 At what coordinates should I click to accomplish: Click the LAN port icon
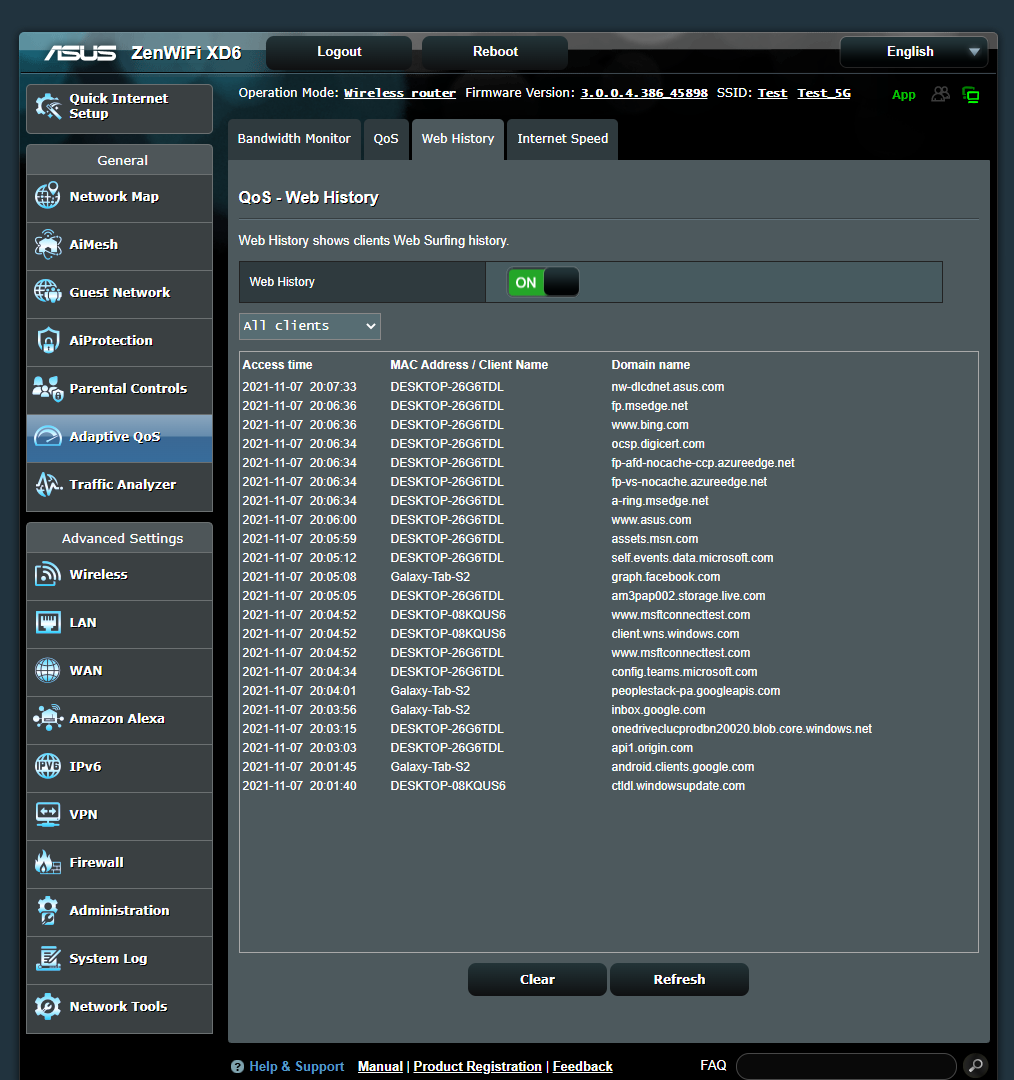click(48, 622)
